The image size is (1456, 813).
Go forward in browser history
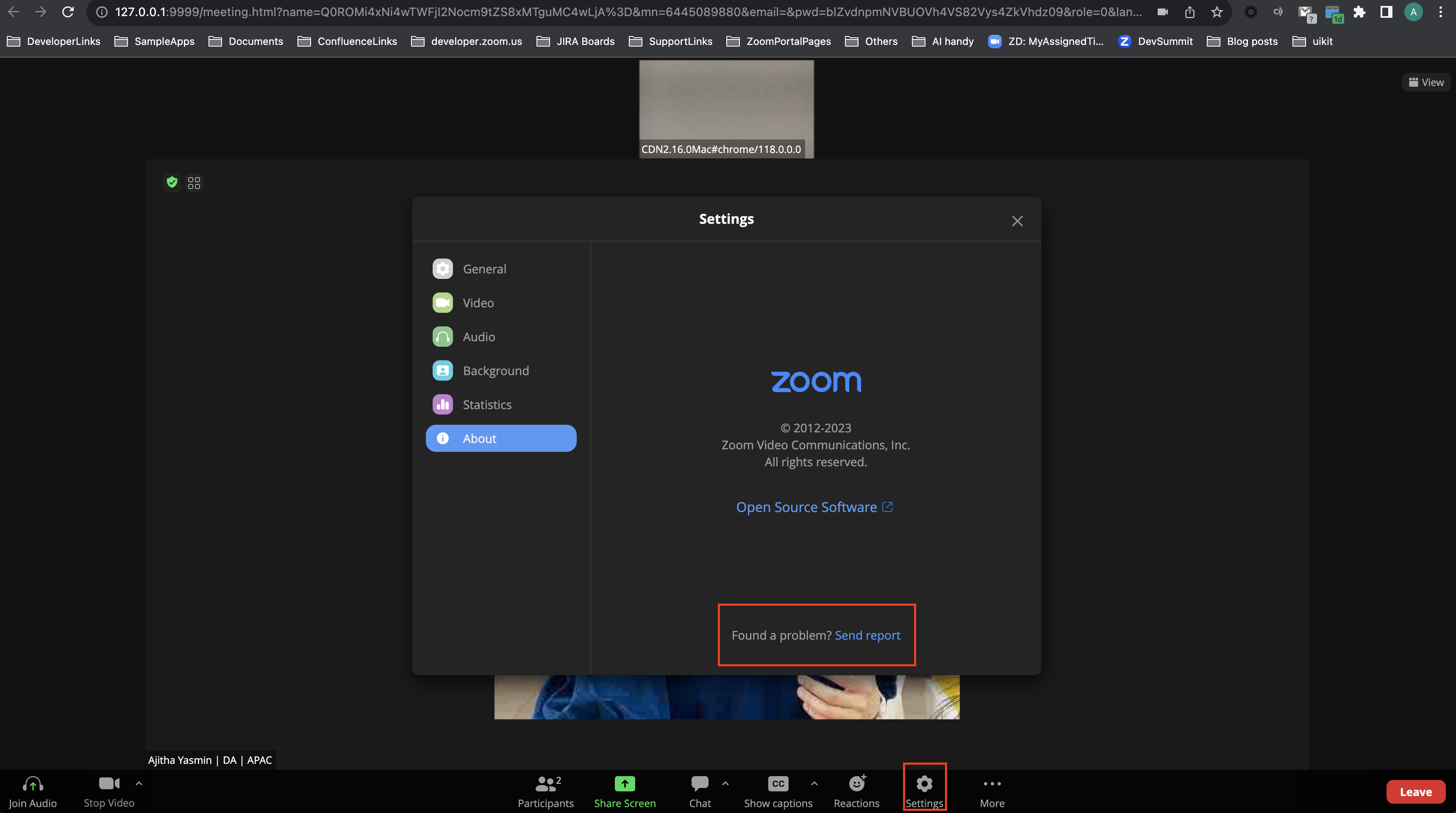40,12
